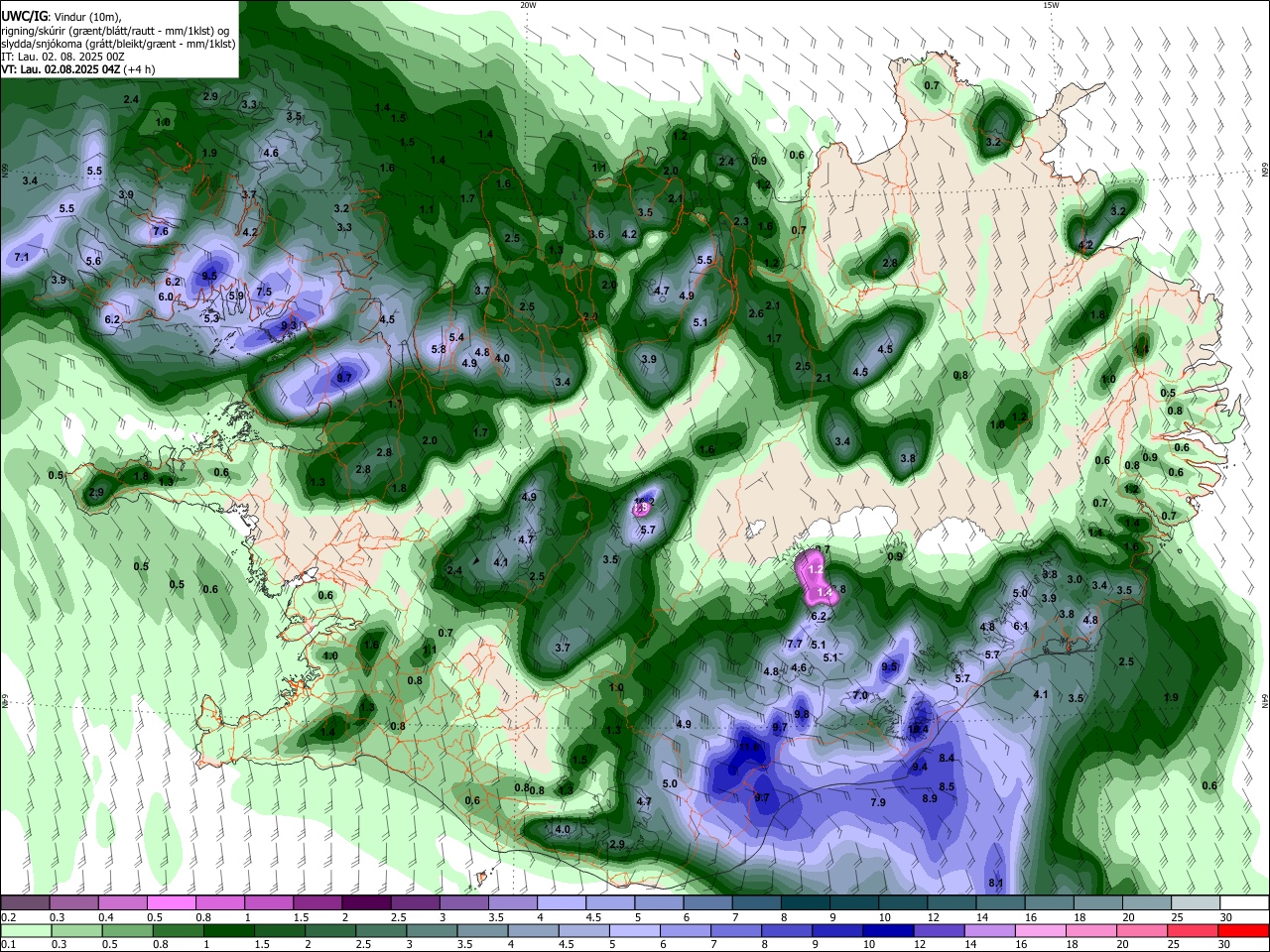This screenshot has width=1270, height=952.
Task: Select the darkest green swatch in lower legend
Action: point(229,930)
